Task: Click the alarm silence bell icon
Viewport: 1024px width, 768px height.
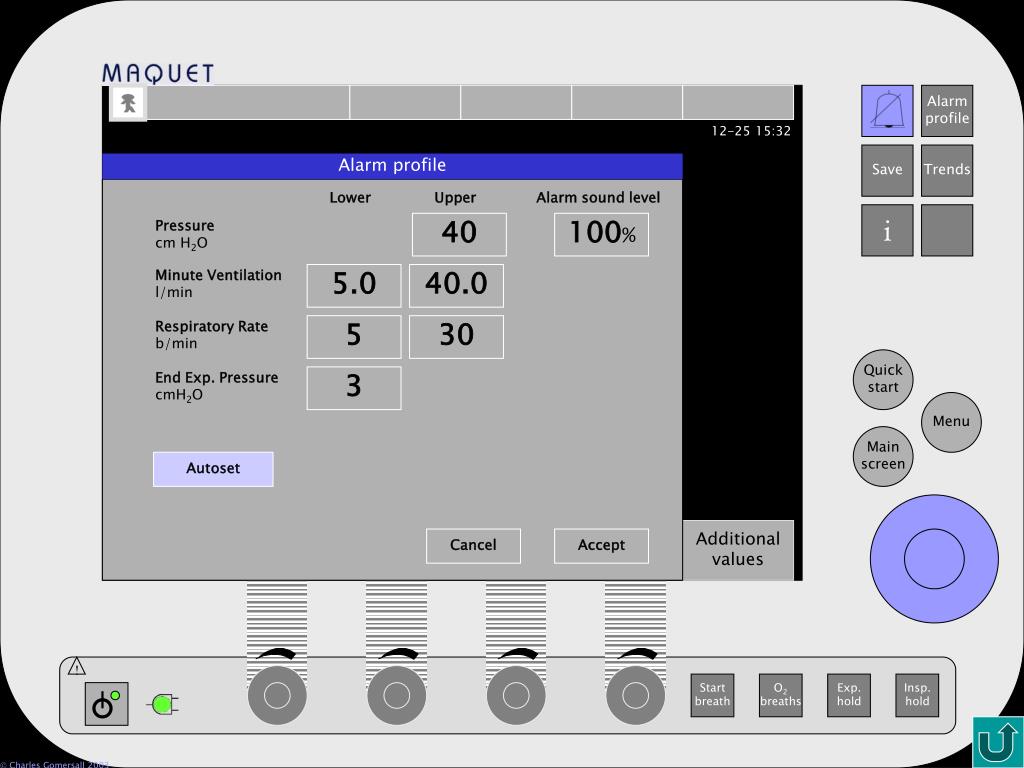Action: pyautogui.click(x=887, y=111)
